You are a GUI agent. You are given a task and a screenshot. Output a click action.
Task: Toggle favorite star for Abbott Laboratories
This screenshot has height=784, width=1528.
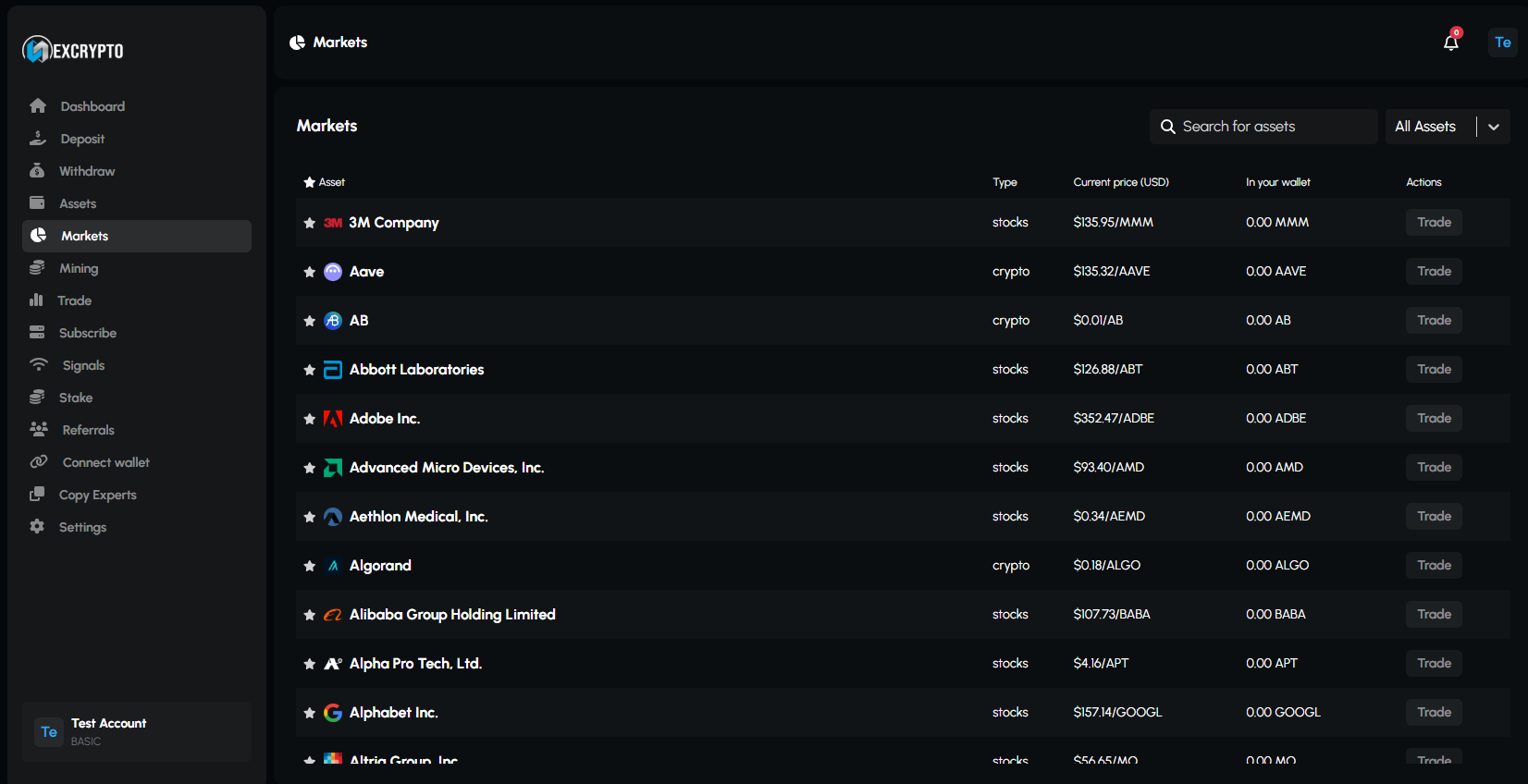(310, 370)
